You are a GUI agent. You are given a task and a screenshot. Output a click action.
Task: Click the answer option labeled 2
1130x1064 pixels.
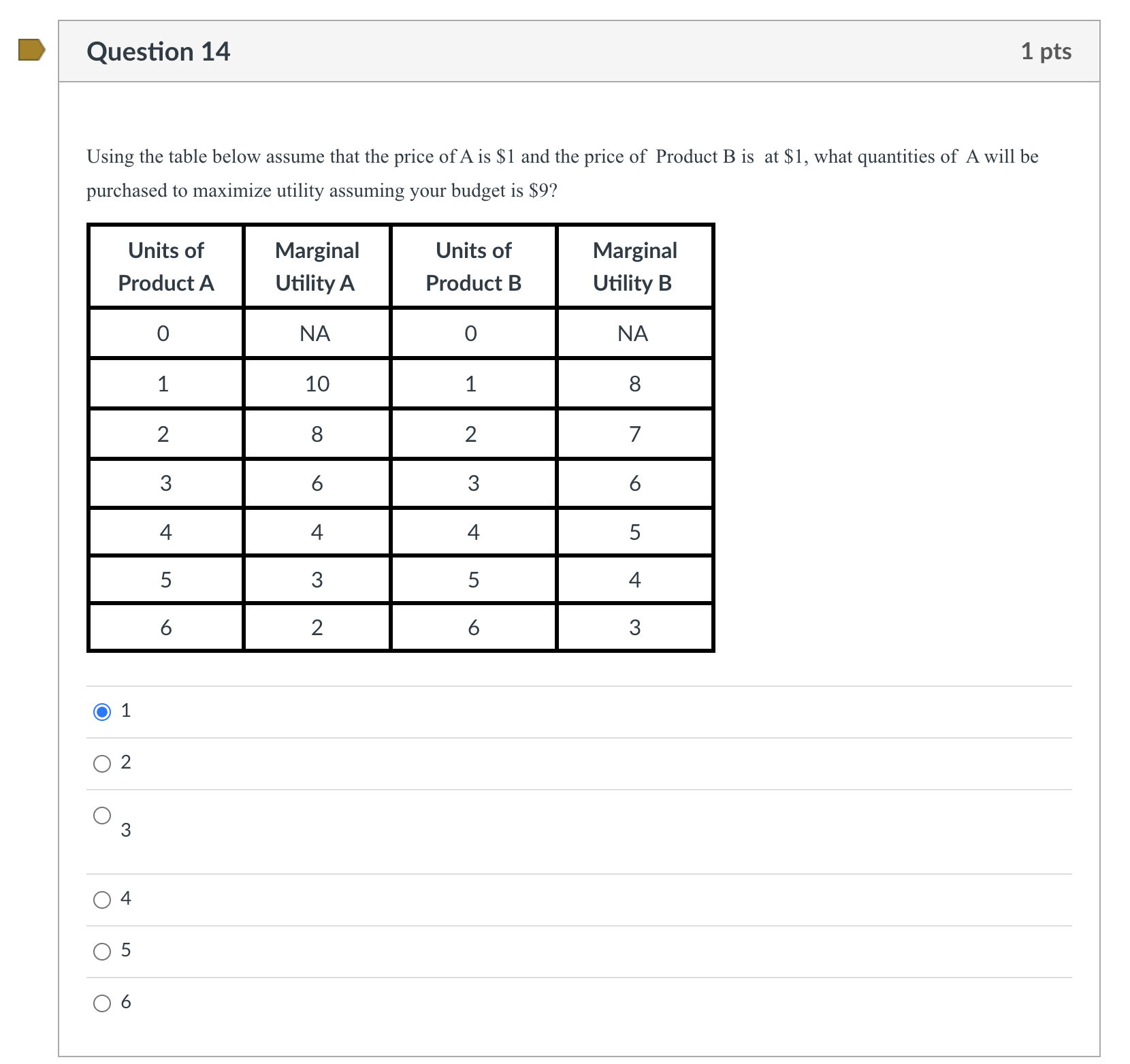126,763
